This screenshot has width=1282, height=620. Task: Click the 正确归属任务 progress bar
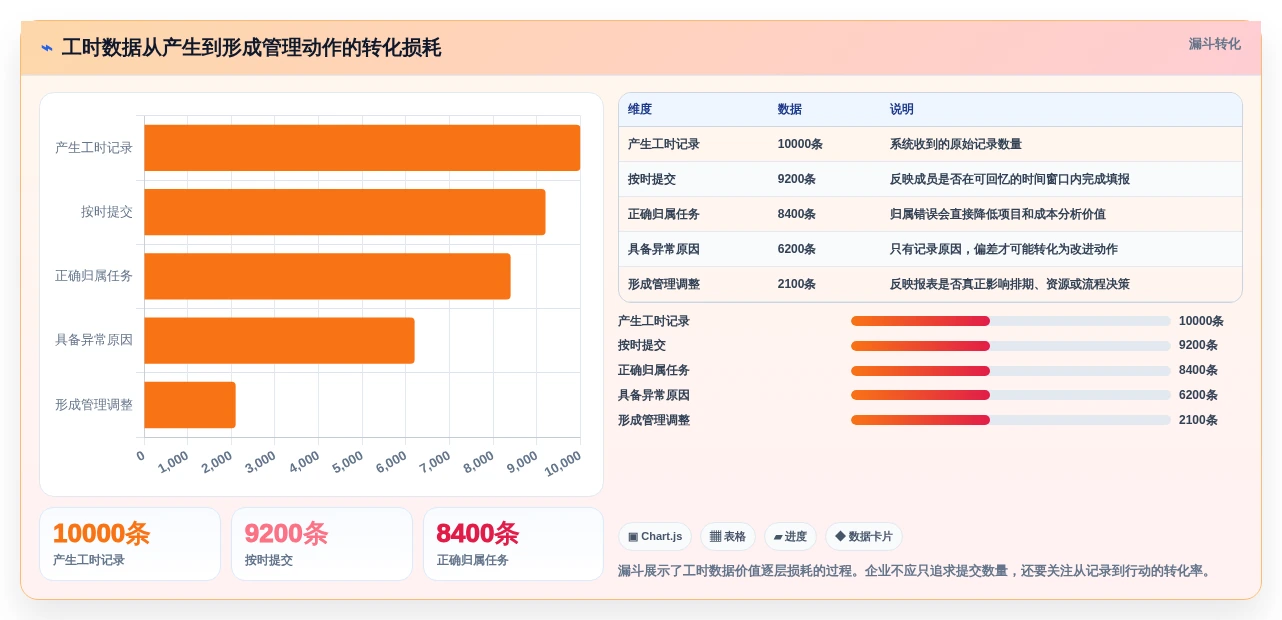coord(1010,370)
